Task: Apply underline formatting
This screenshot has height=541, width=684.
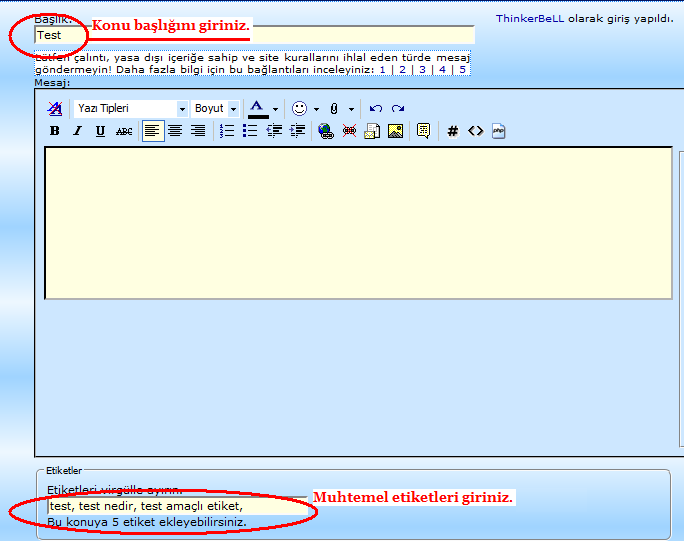Action: 100,131
